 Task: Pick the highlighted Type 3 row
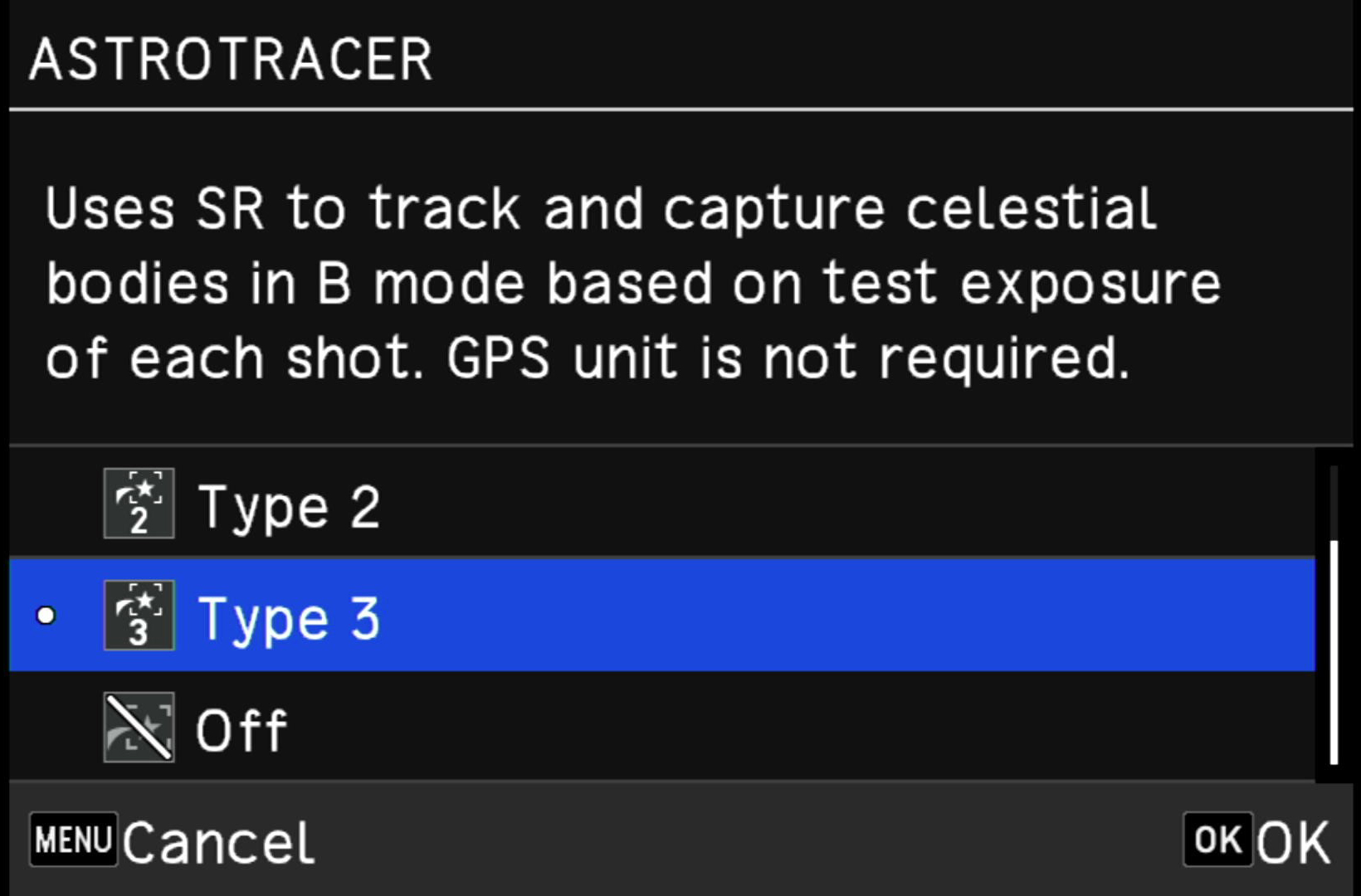662,615
